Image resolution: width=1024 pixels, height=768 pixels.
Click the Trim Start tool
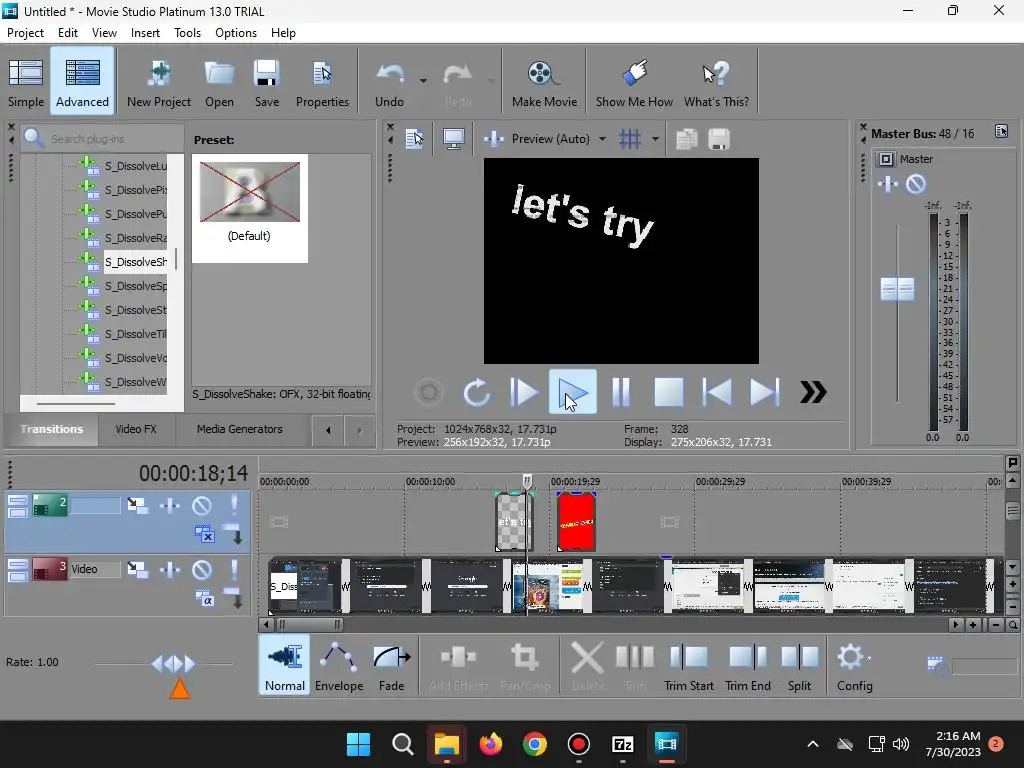[688, 666]
